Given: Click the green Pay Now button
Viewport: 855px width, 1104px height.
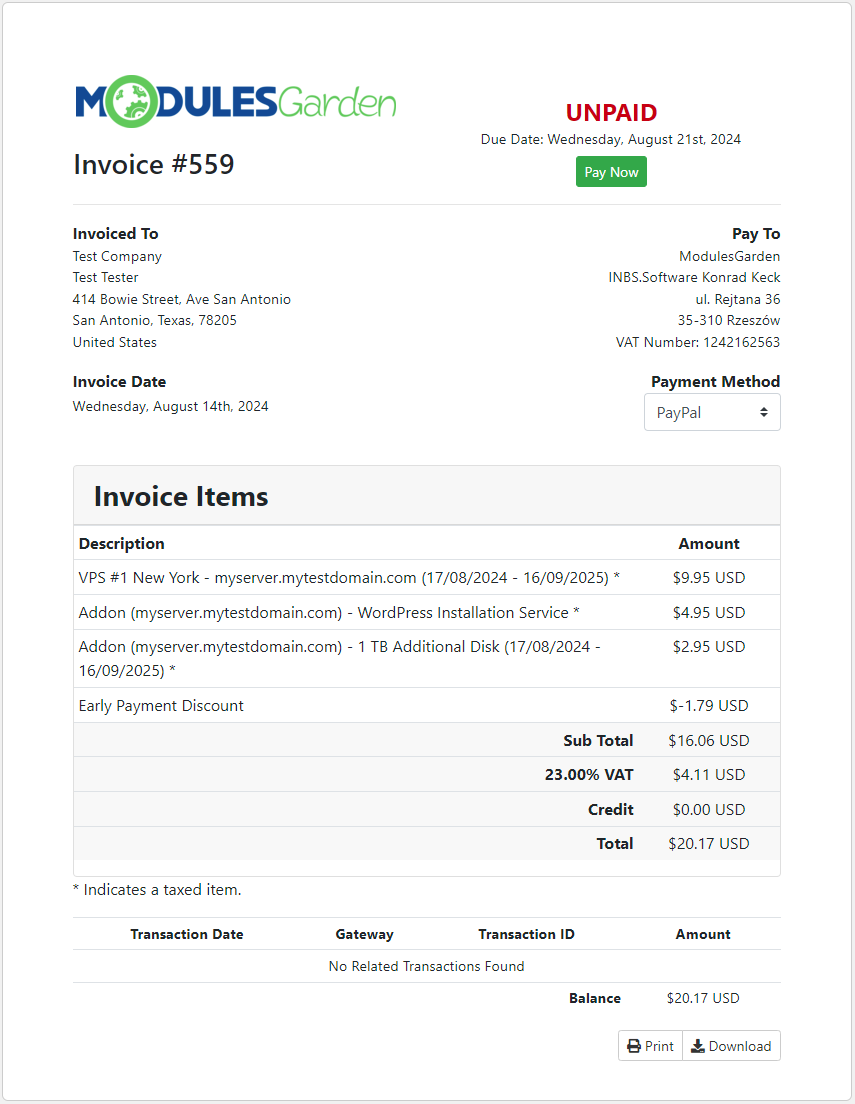Looking at the screenshot, I should [611, 172].
